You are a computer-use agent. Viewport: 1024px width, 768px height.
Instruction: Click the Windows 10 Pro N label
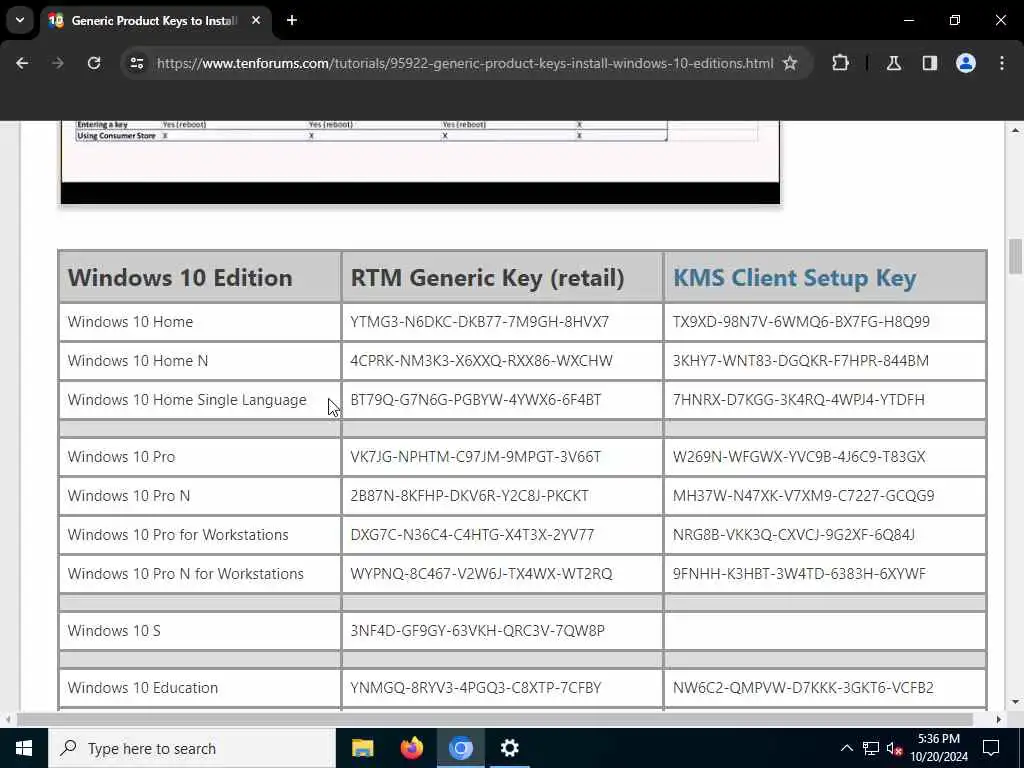click(x=129, y=496)
